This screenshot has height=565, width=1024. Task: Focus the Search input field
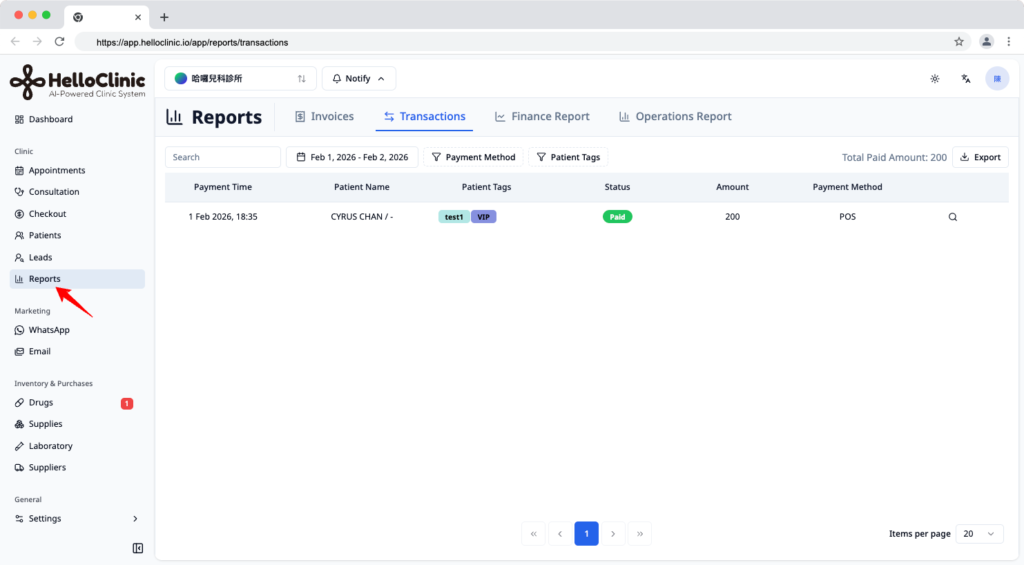(223, 157)
